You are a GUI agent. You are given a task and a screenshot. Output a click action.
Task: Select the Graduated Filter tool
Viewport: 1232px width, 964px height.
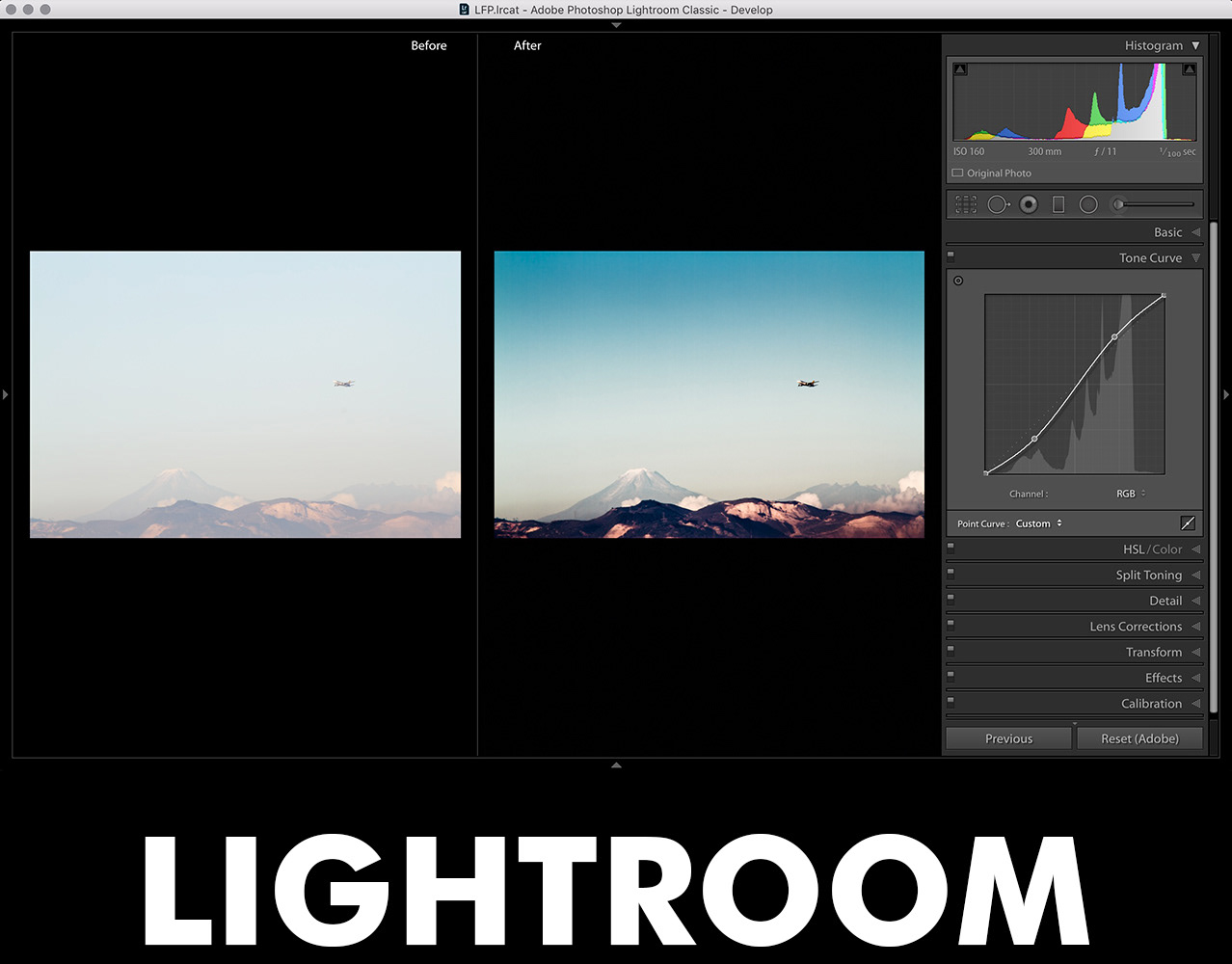[1058, 204]
